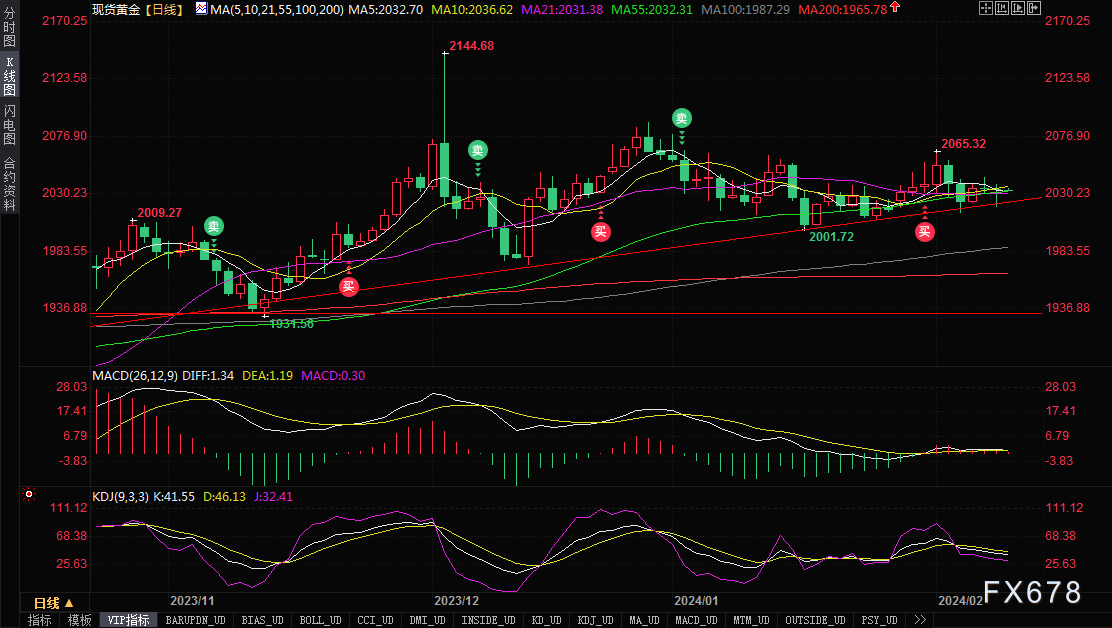1112x628 pixels.
Task: Click the red 买 signal below 2065.32 peak
Action: pos(925,232)
